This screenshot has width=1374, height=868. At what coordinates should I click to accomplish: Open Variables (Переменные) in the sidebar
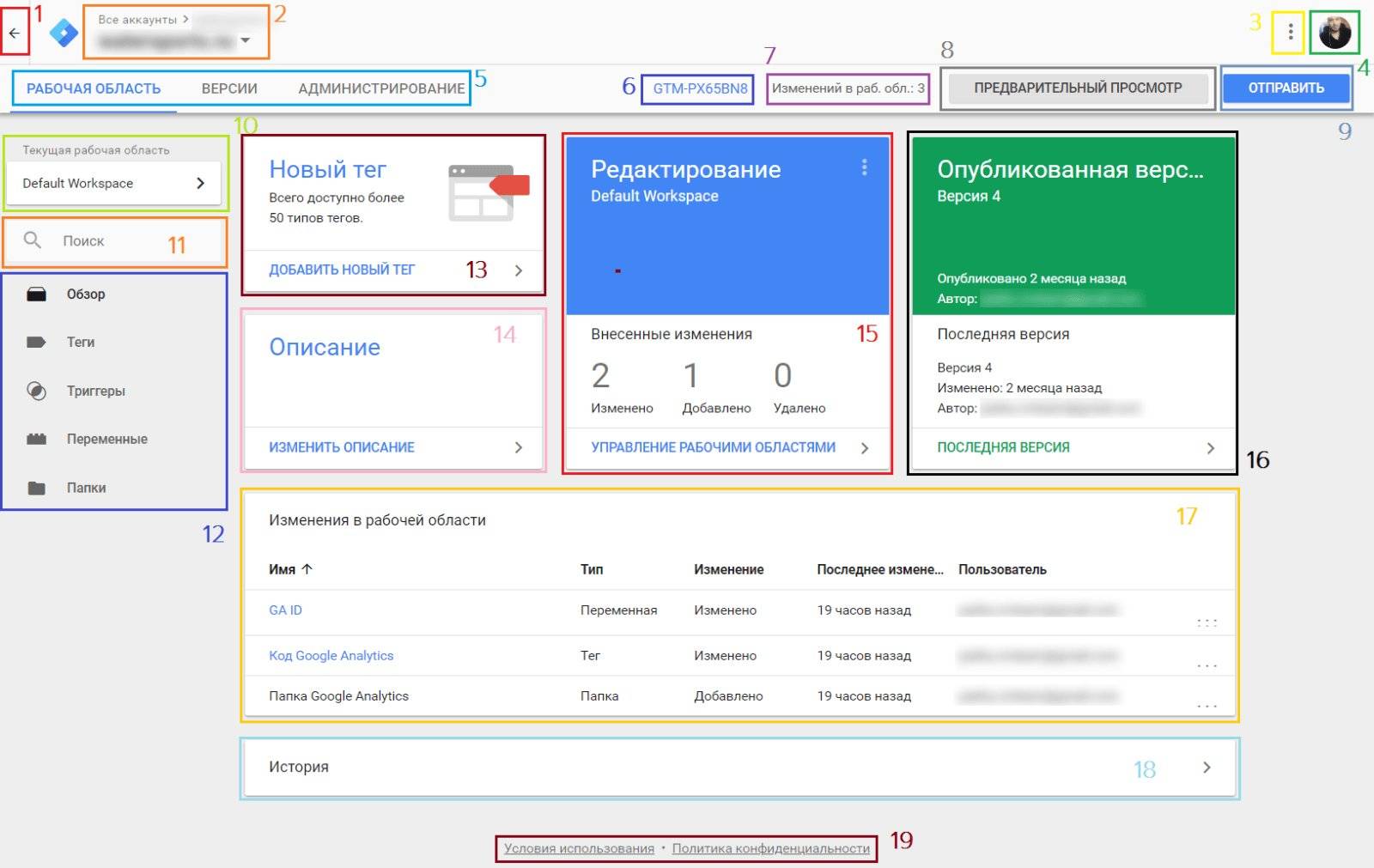pyautogui.click(x=106, y=440)
